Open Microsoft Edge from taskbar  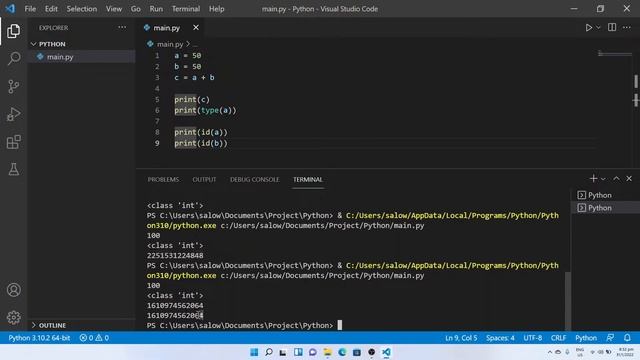point(342,352)
